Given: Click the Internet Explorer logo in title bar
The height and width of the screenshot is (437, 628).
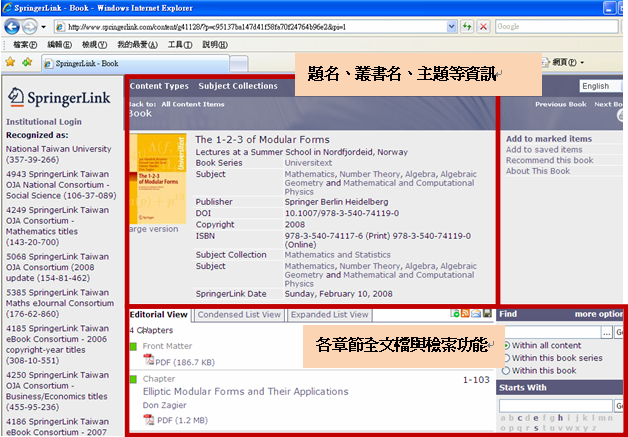Looking at the screenshot, I should tap(7, 8).
